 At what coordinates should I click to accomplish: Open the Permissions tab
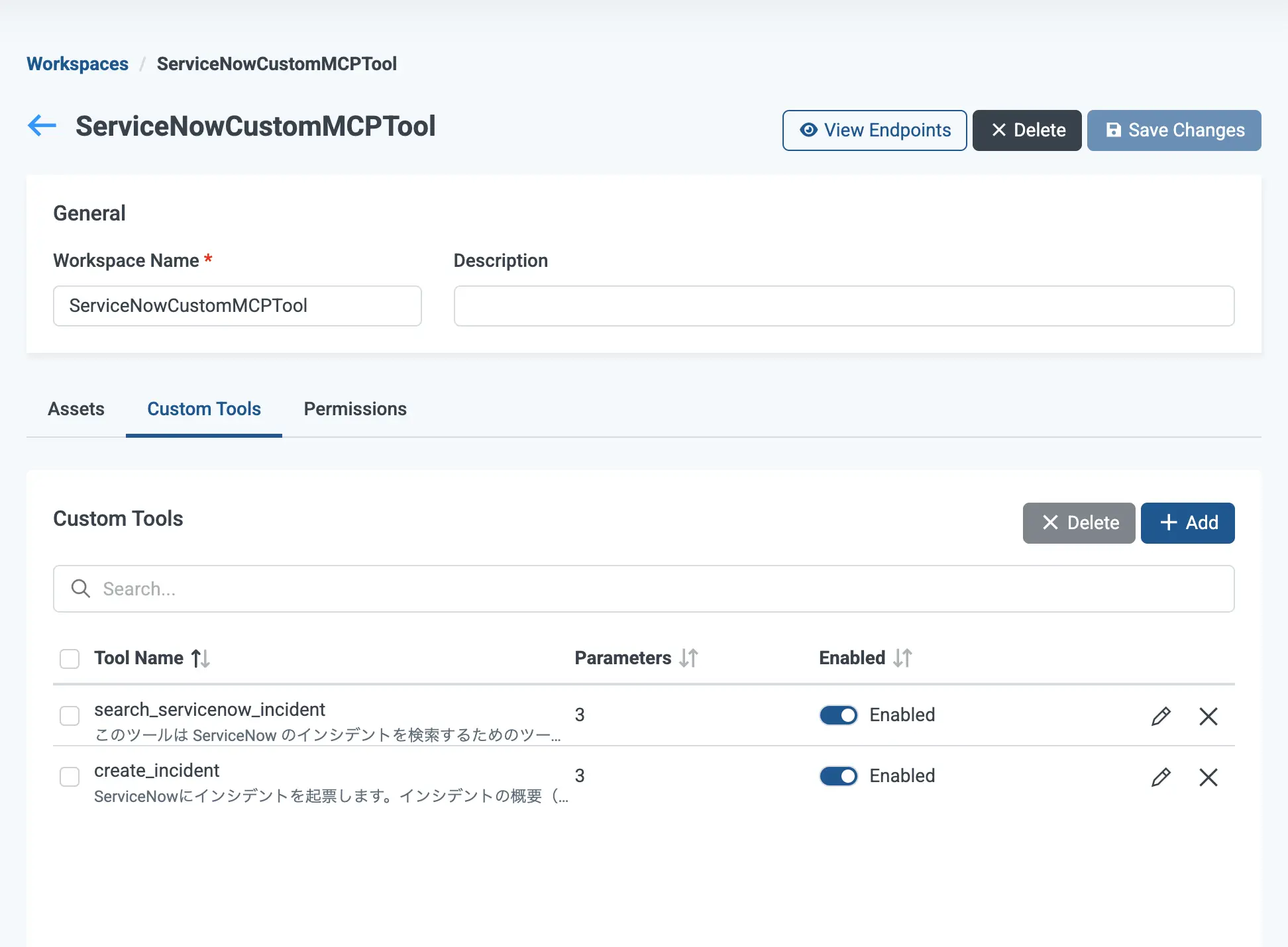[355, 409]
